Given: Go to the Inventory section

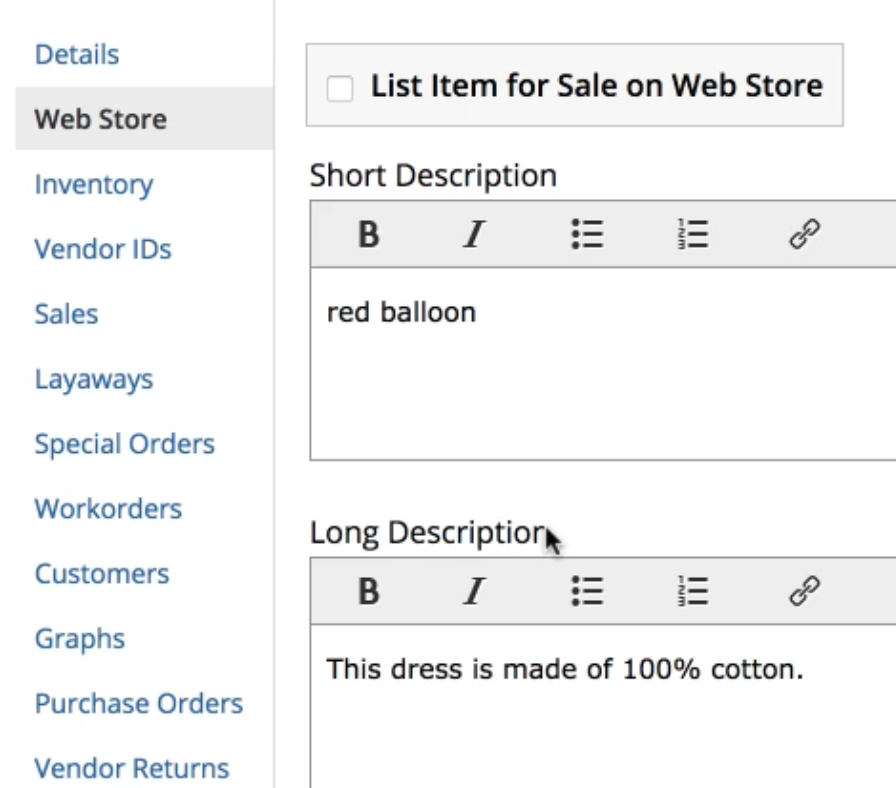Looking at the screenshot, I should point(94,184).
